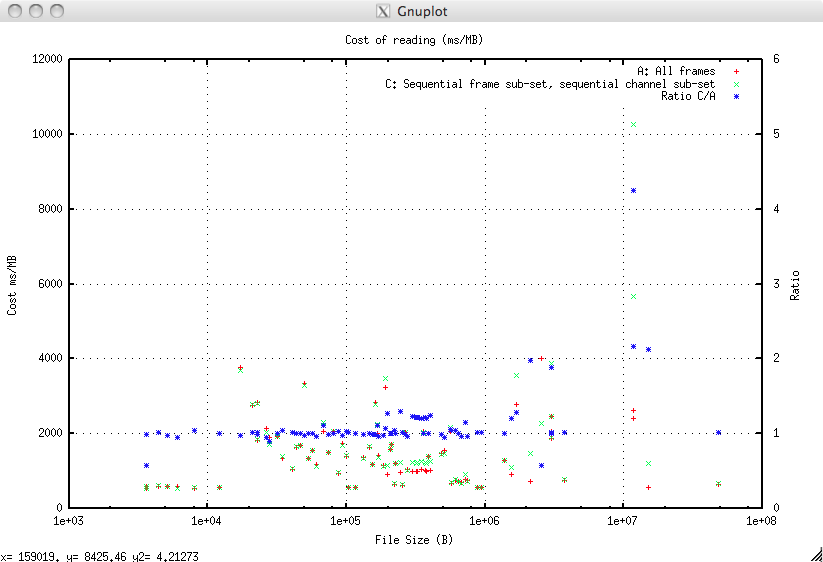
Task: Click the 4000 y-axis tick label
Action: coord(50,358)
